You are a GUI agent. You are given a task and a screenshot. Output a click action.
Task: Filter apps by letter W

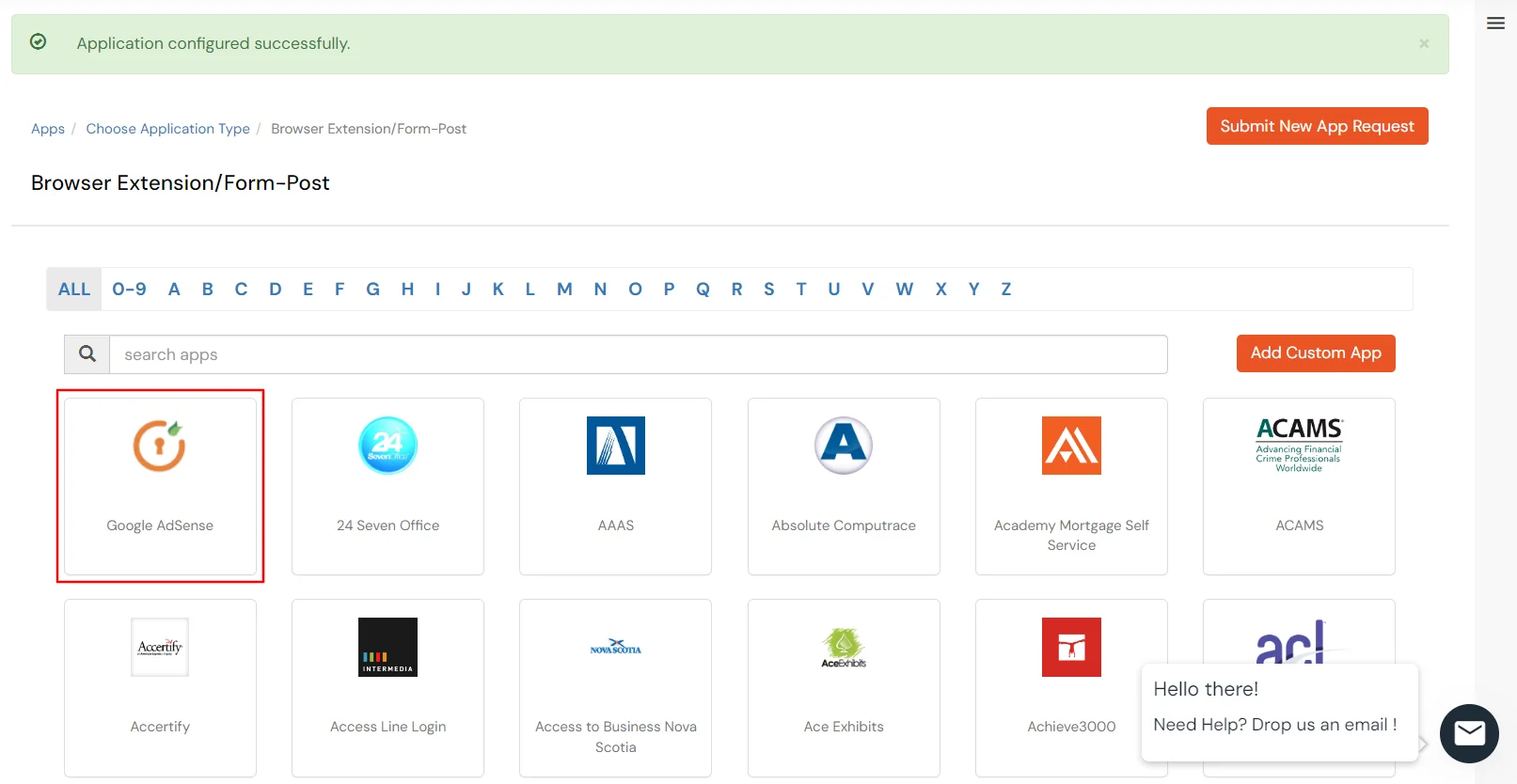point(905,290)
